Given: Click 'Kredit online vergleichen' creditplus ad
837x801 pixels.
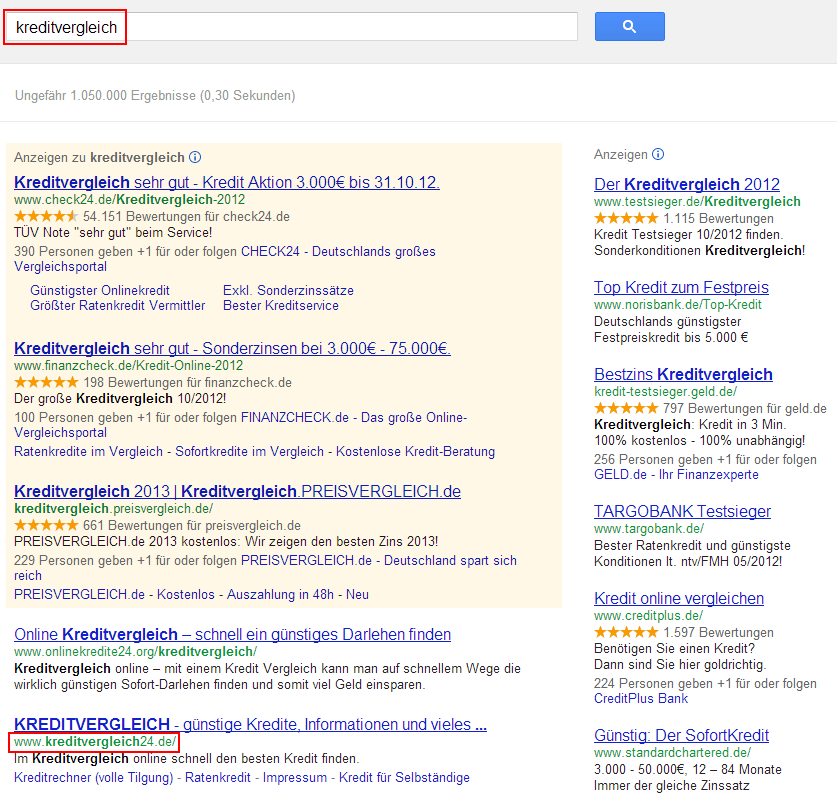Looking at the screenshot, I should pos(678,598).
